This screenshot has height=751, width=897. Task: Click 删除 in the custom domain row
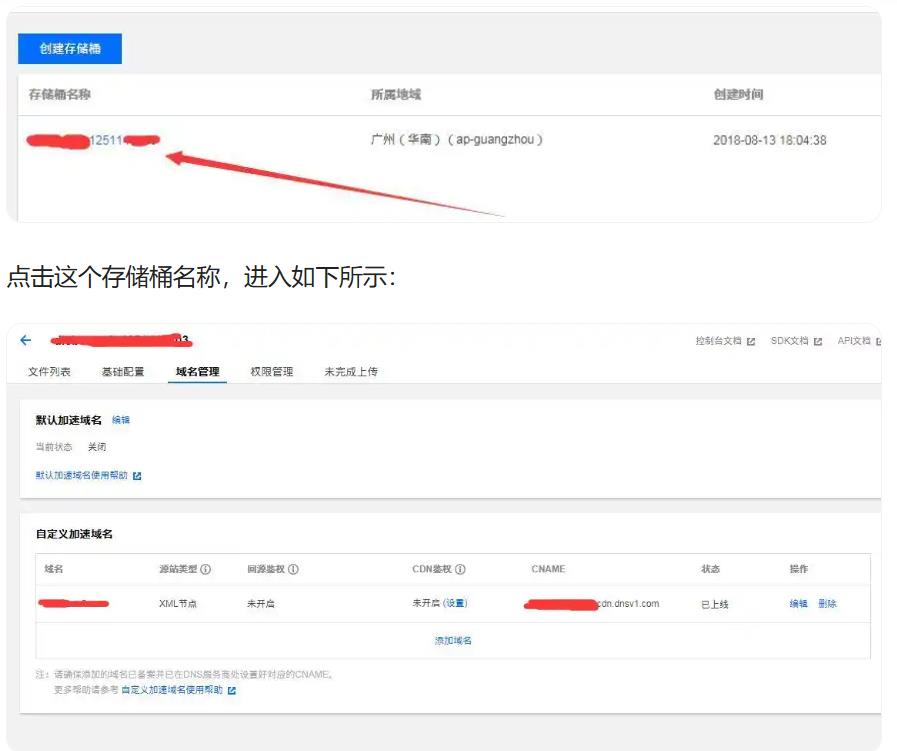click(x=827, y=604)
